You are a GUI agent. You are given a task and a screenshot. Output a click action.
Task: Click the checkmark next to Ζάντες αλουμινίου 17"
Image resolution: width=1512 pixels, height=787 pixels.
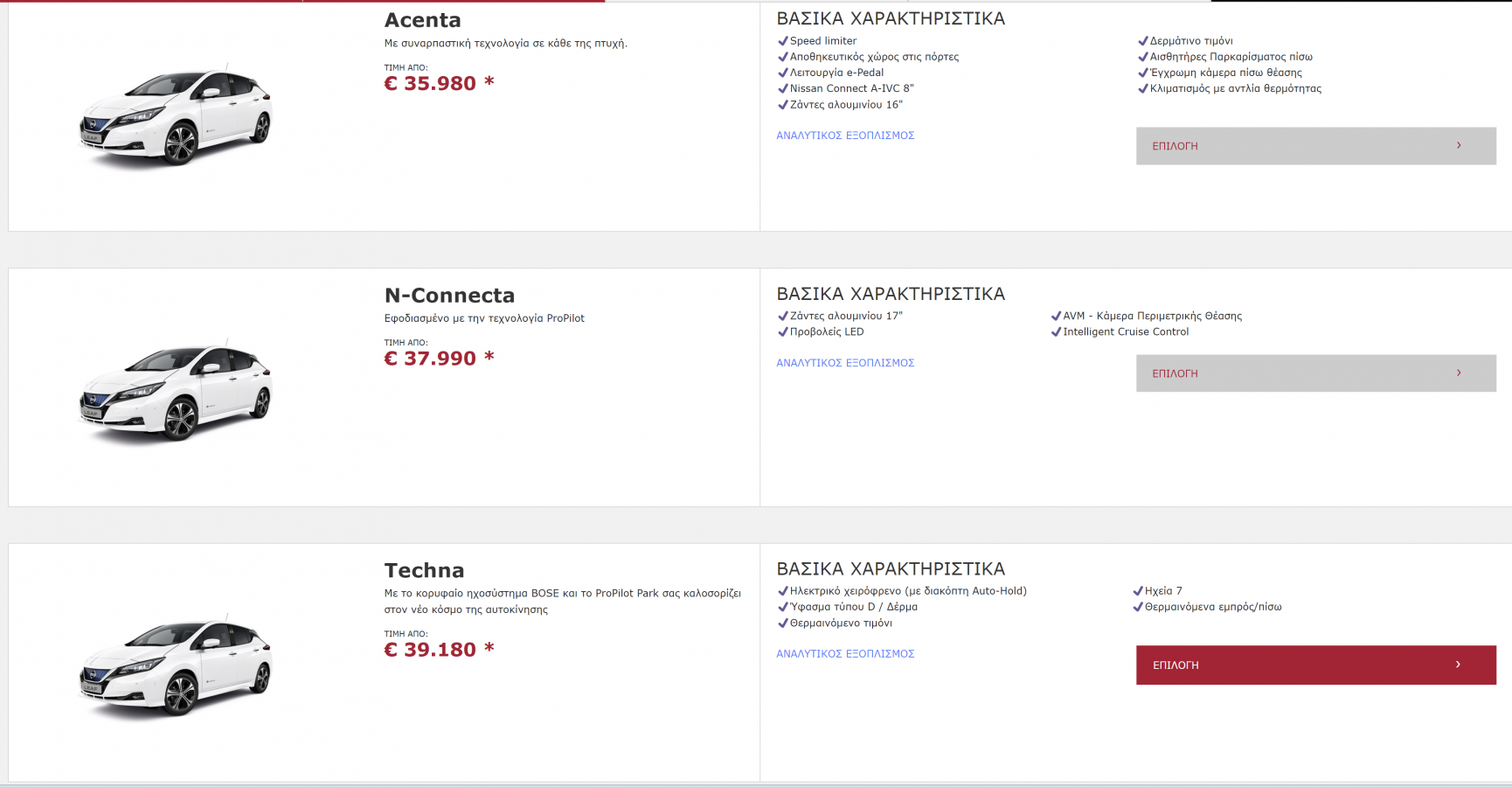coord(783,317)
